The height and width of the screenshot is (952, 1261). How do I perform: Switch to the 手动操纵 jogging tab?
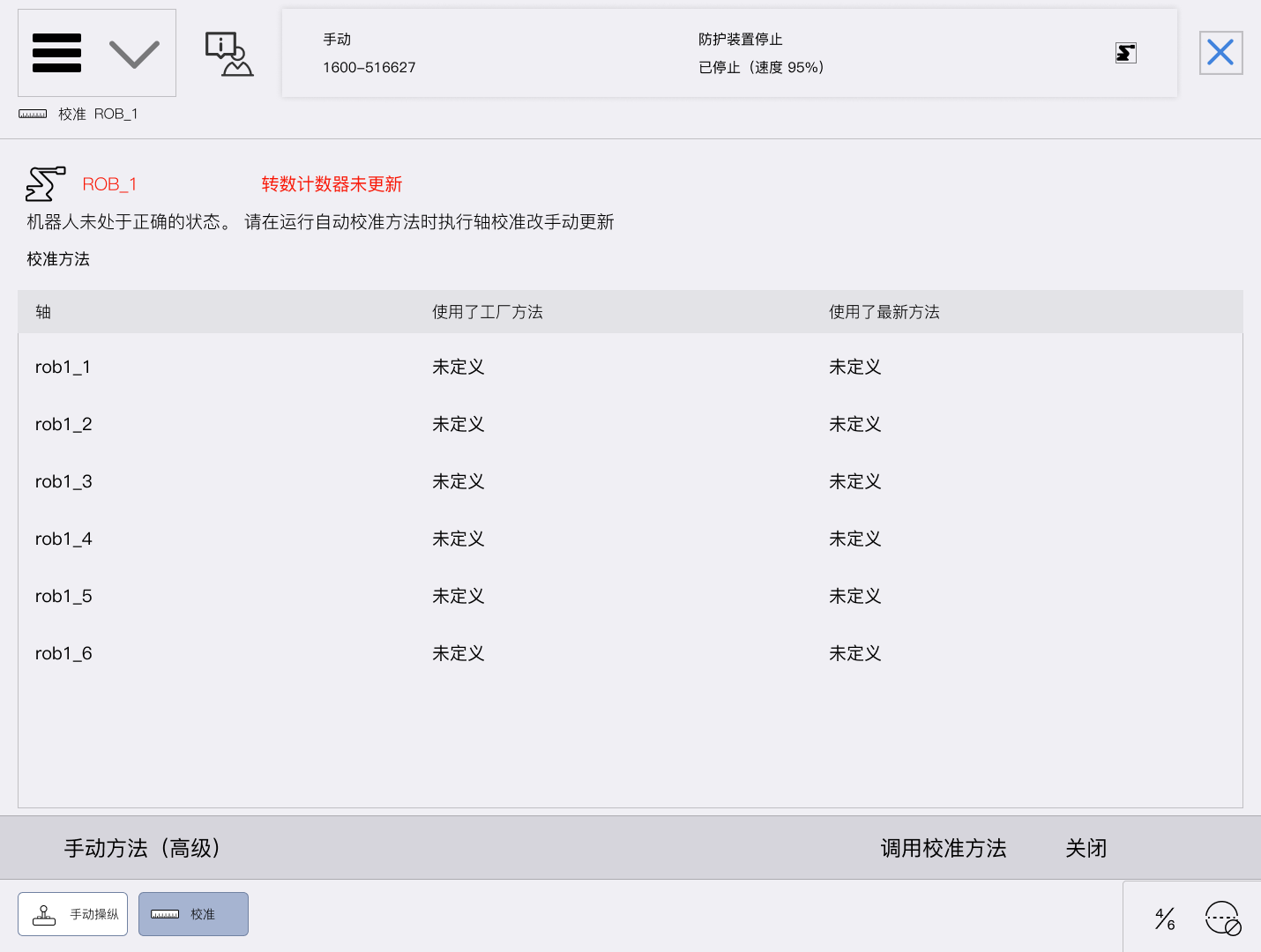click(73, 914)
